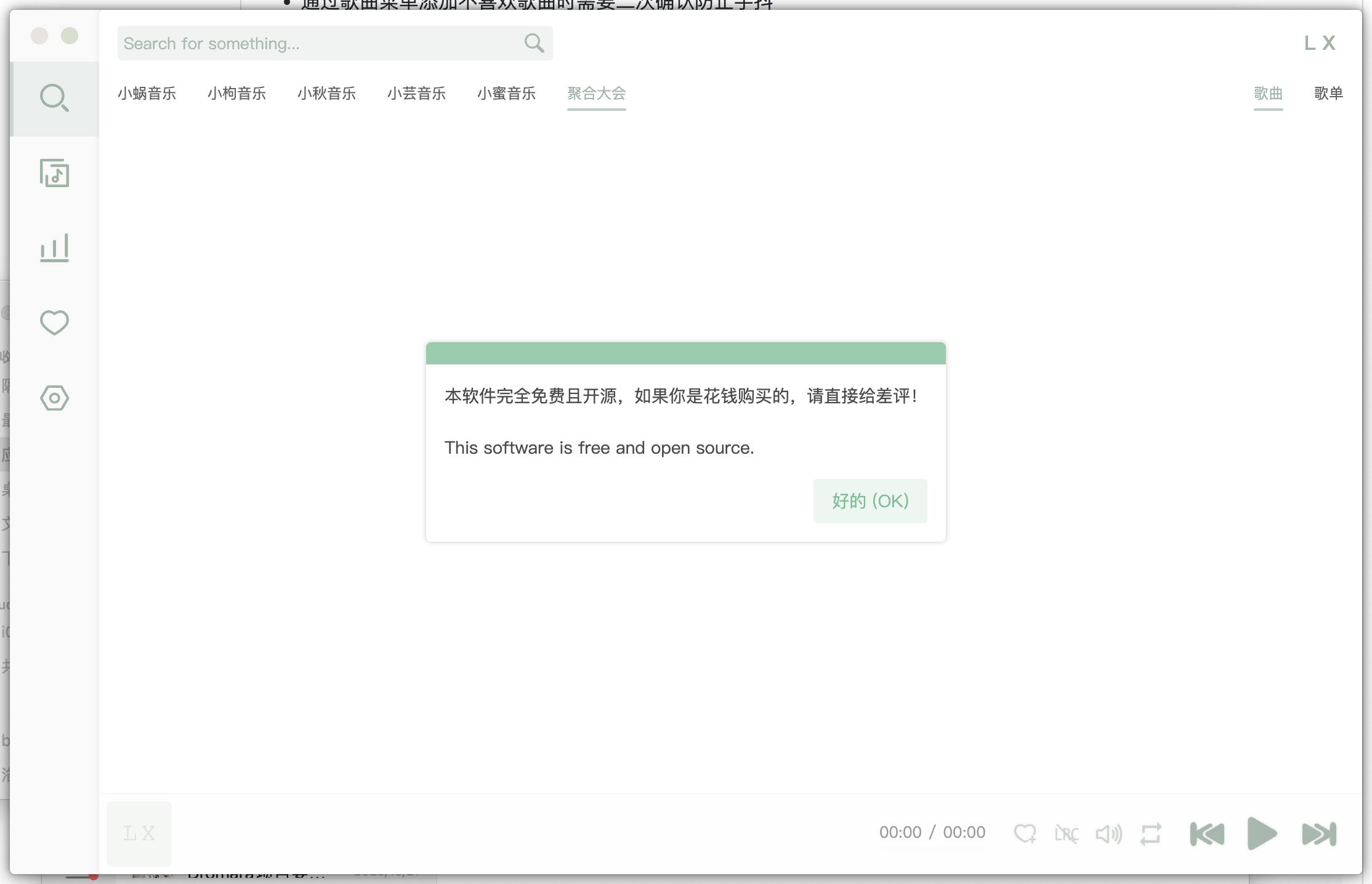1372x884 pixels.
Task: Open the settings hexagon icon
Action: 54,398
